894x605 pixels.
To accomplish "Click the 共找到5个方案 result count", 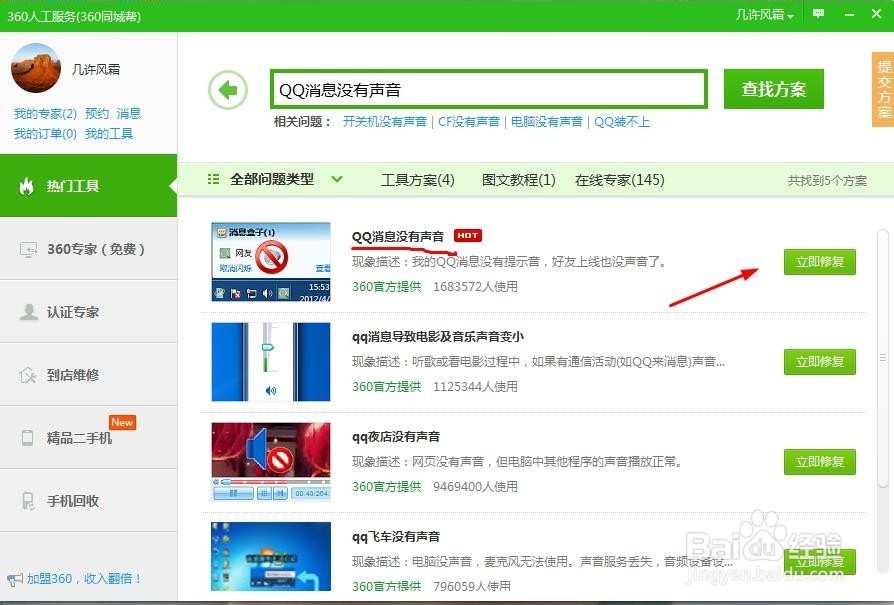I will point(827,181).
